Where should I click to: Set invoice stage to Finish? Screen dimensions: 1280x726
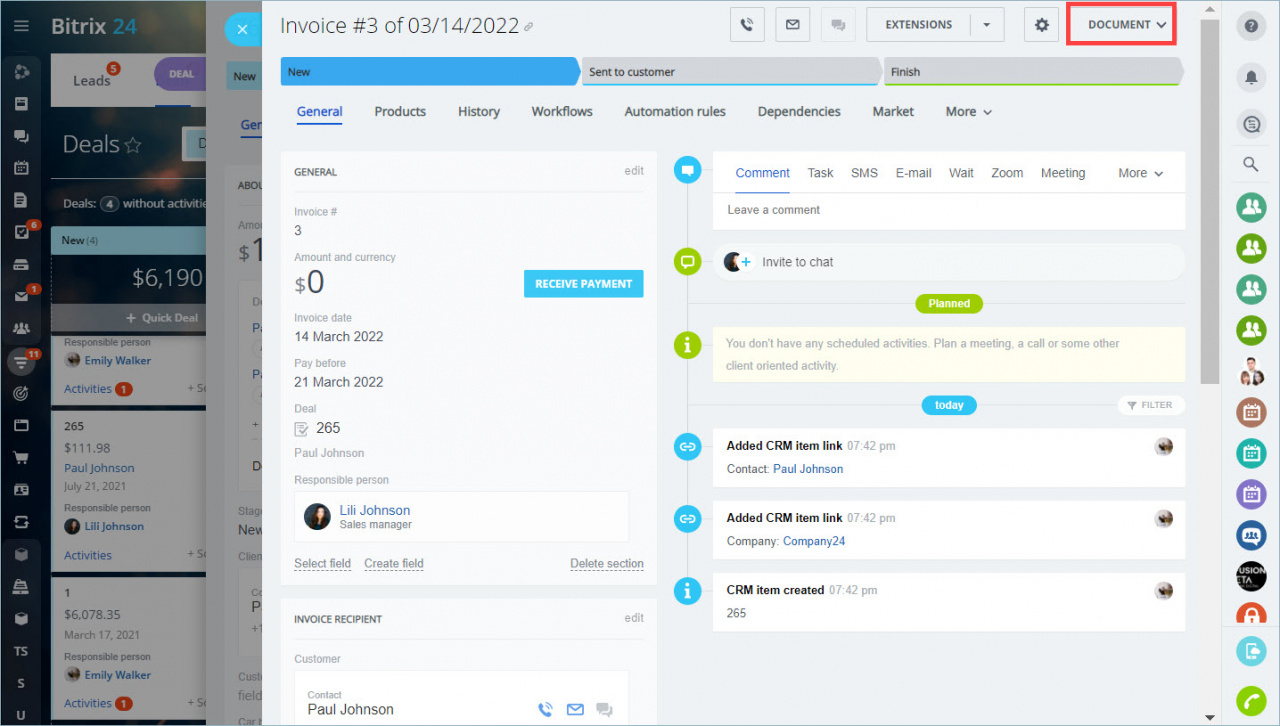point(1033,72)
